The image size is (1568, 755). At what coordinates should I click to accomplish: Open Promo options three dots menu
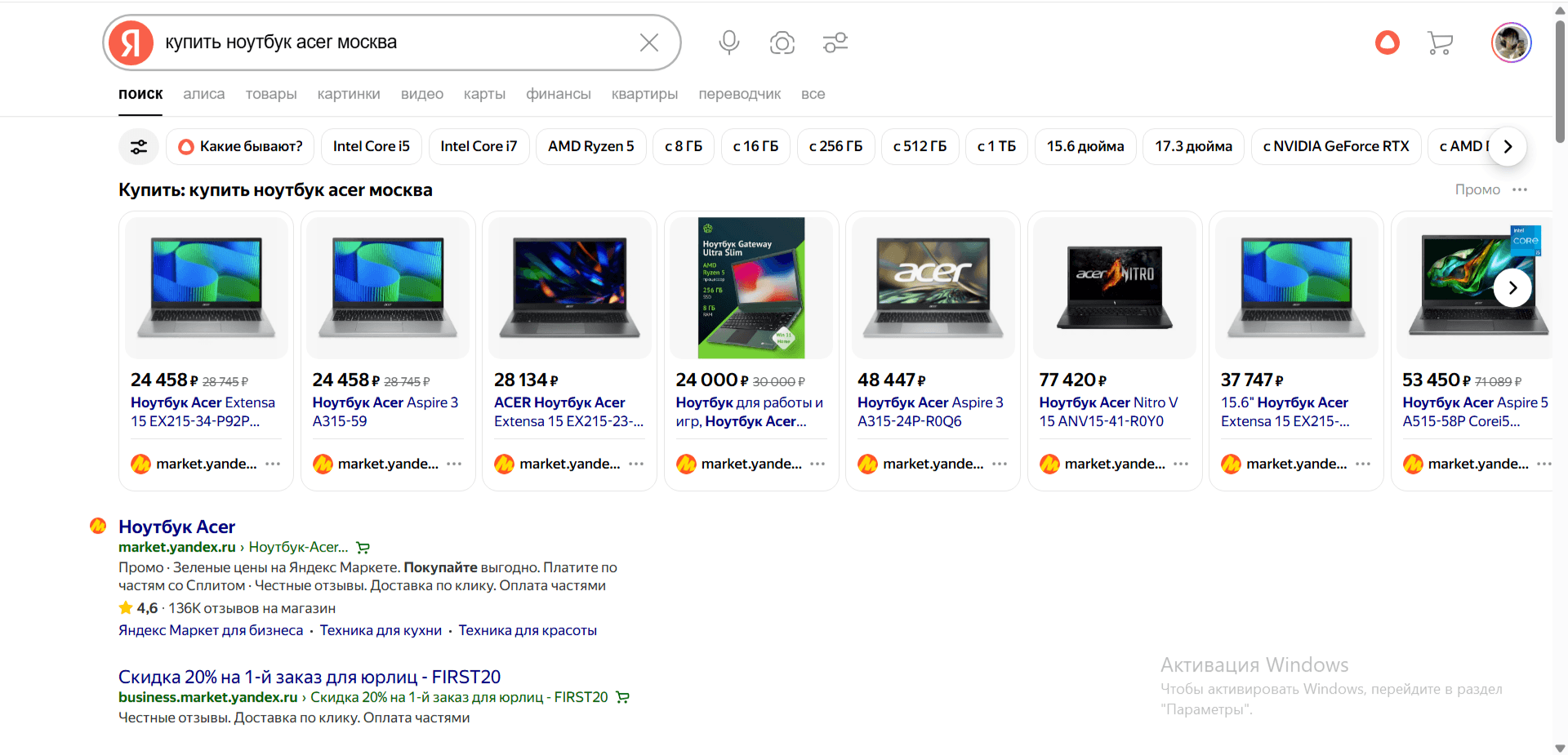click(1520, 189)
